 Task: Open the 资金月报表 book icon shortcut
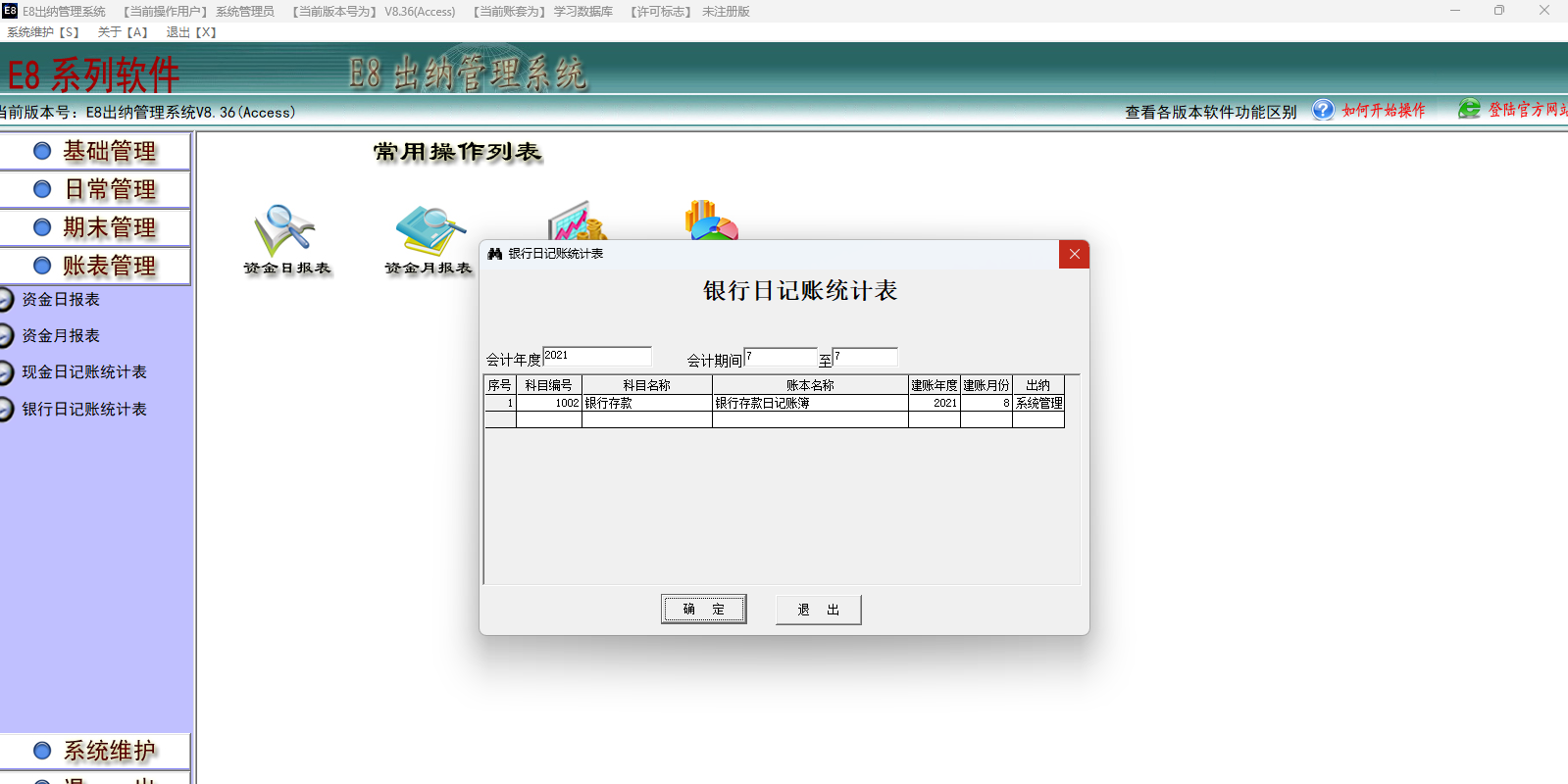point(429,231)
